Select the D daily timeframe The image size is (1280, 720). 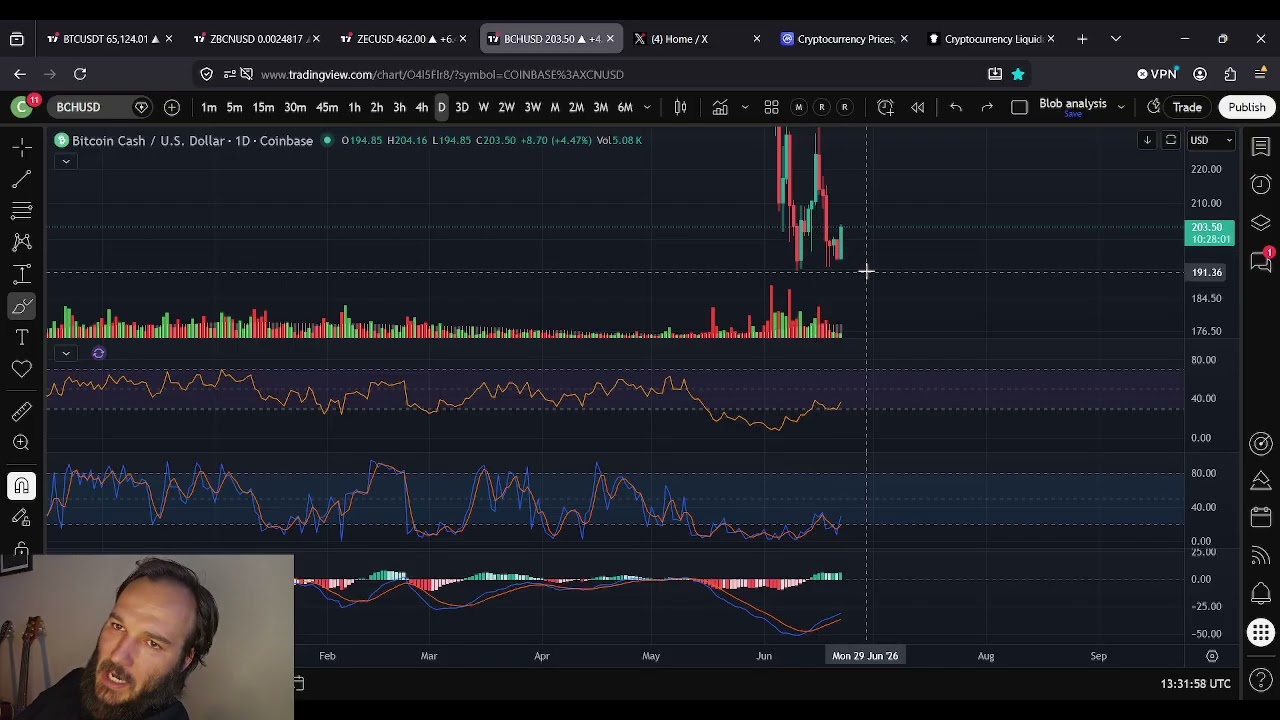coord(441,107)
